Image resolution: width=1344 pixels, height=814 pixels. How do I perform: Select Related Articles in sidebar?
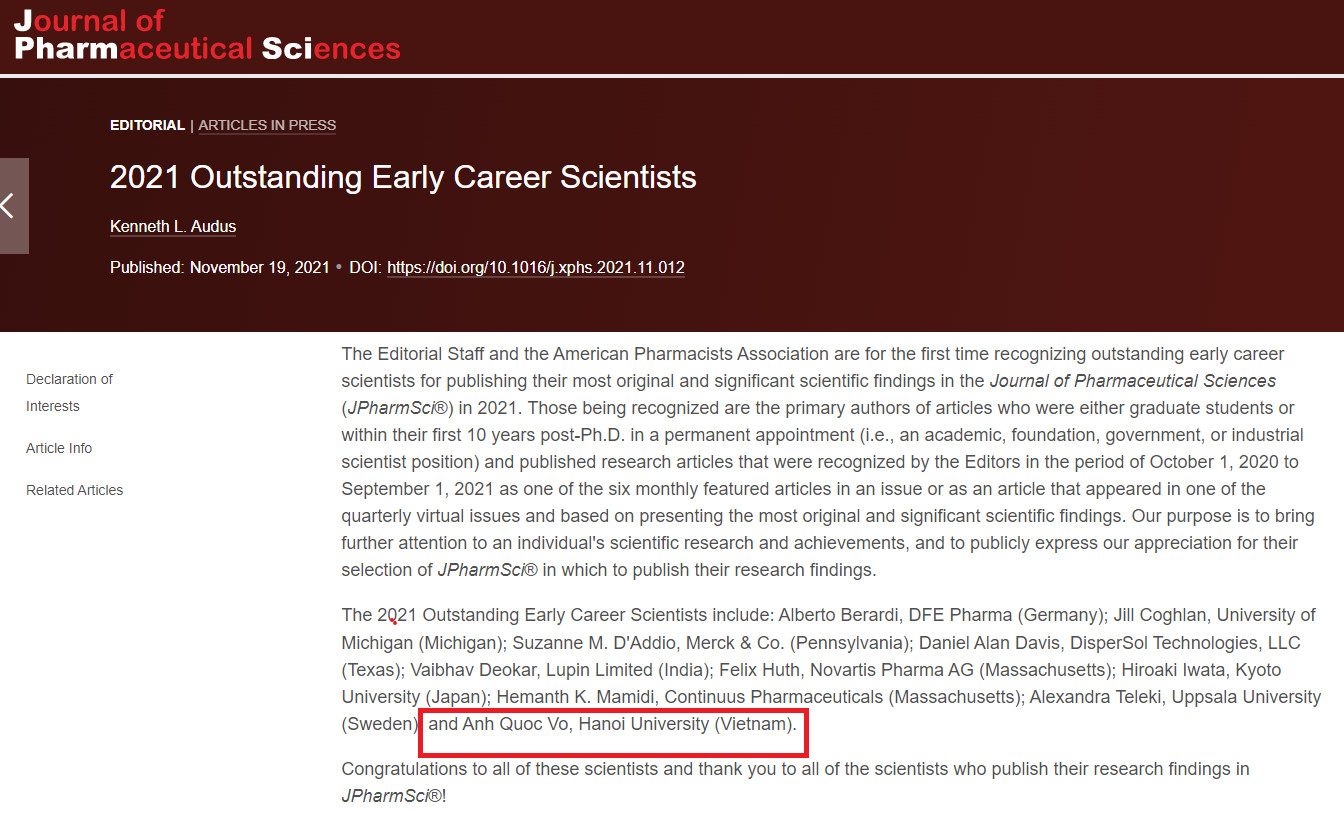(x=75, y=490)
